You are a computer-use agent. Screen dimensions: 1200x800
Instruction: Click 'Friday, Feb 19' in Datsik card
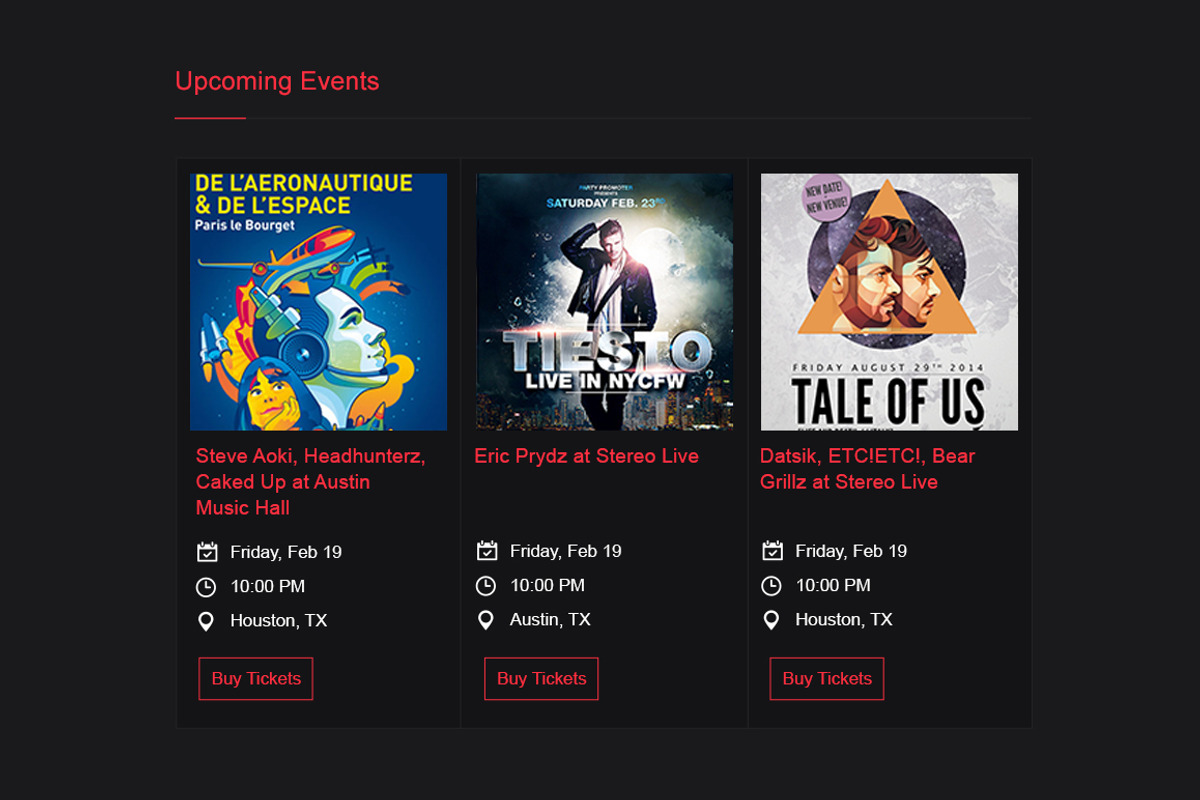point(851,551)
